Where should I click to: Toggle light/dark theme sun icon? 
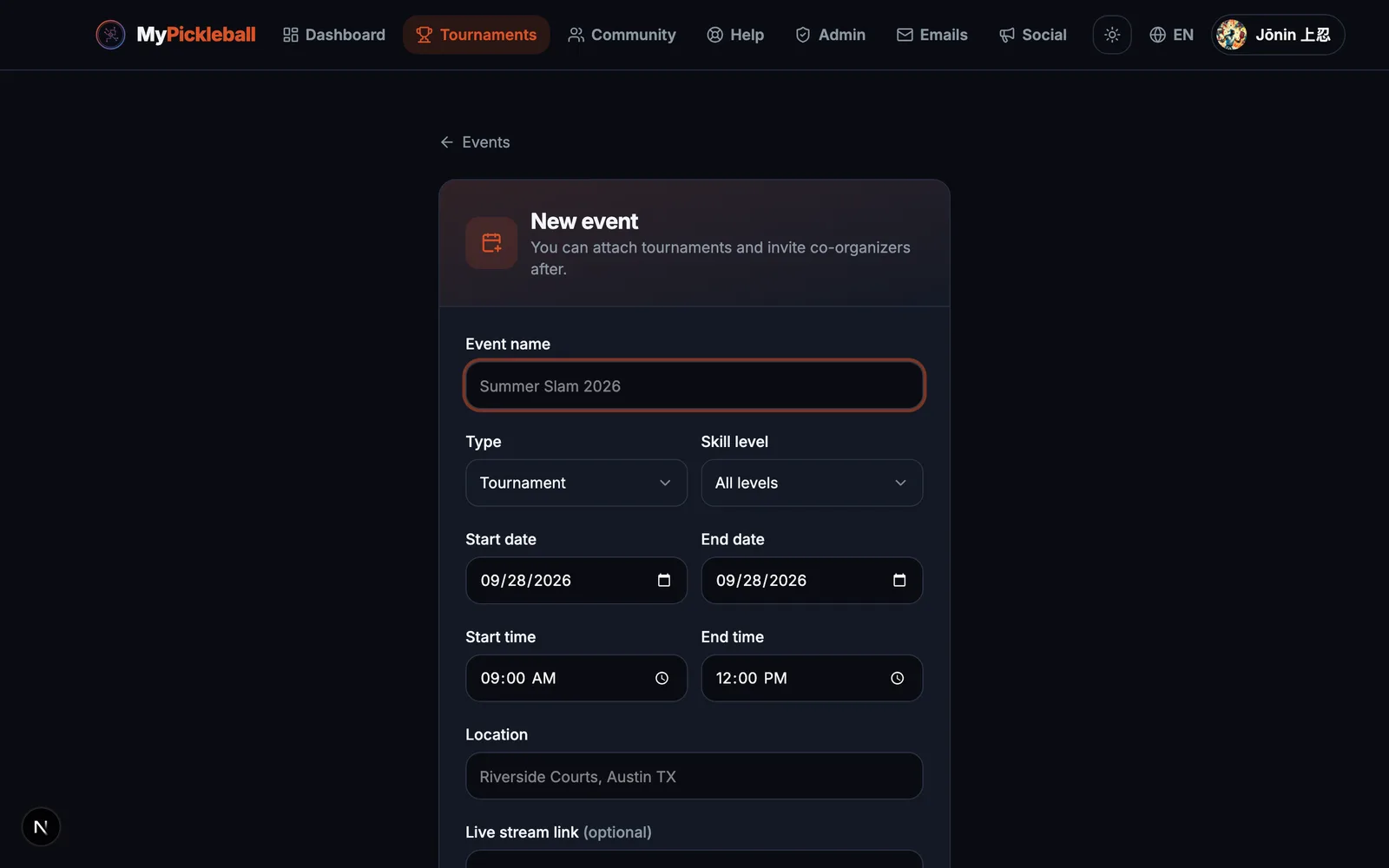click(x=1112, y=35)
